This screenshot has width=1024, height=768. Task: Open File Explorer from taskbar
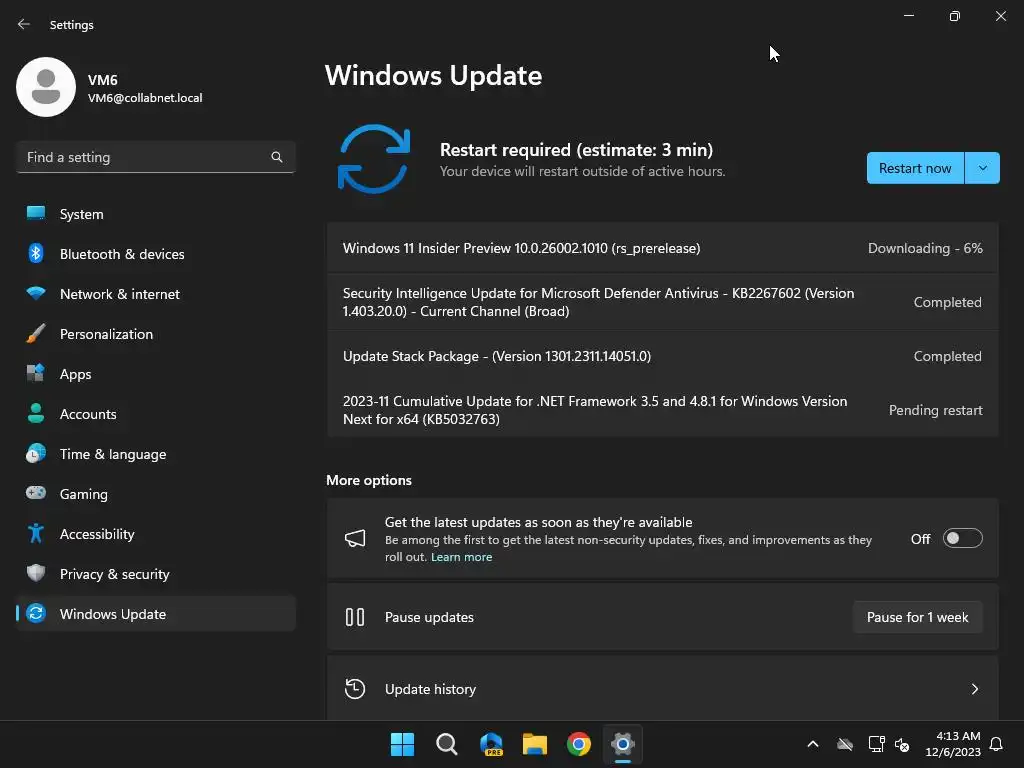tap(535, 744)
